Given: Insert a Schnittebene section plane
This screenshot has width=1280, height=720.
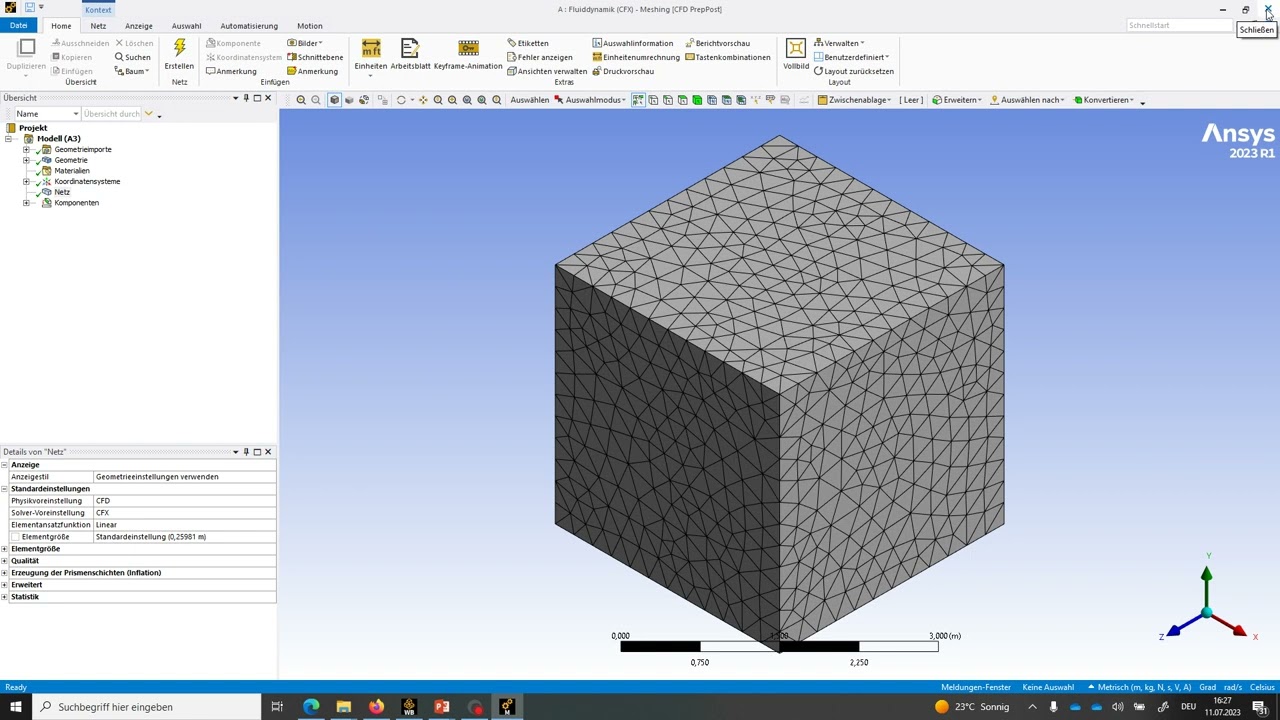Looking at the screenshot, I should [315, 57].
